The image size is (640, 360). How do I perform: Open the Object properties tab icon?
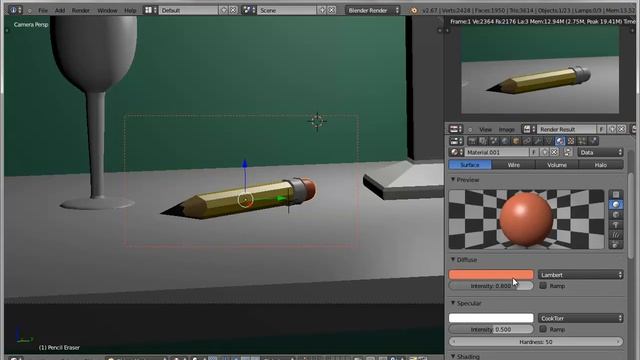(516, 141)
